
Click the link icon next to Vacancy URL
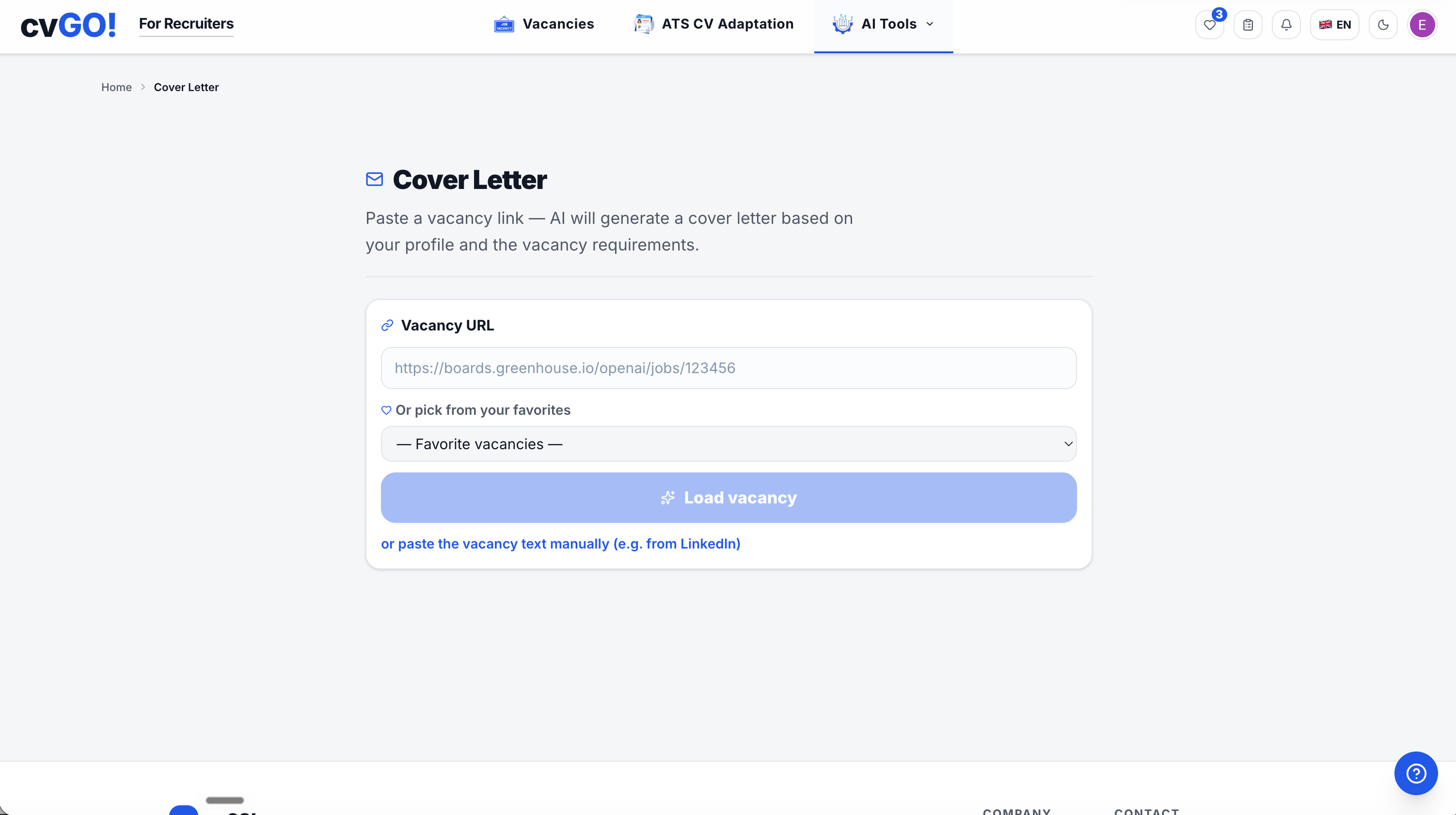[387, 325]
